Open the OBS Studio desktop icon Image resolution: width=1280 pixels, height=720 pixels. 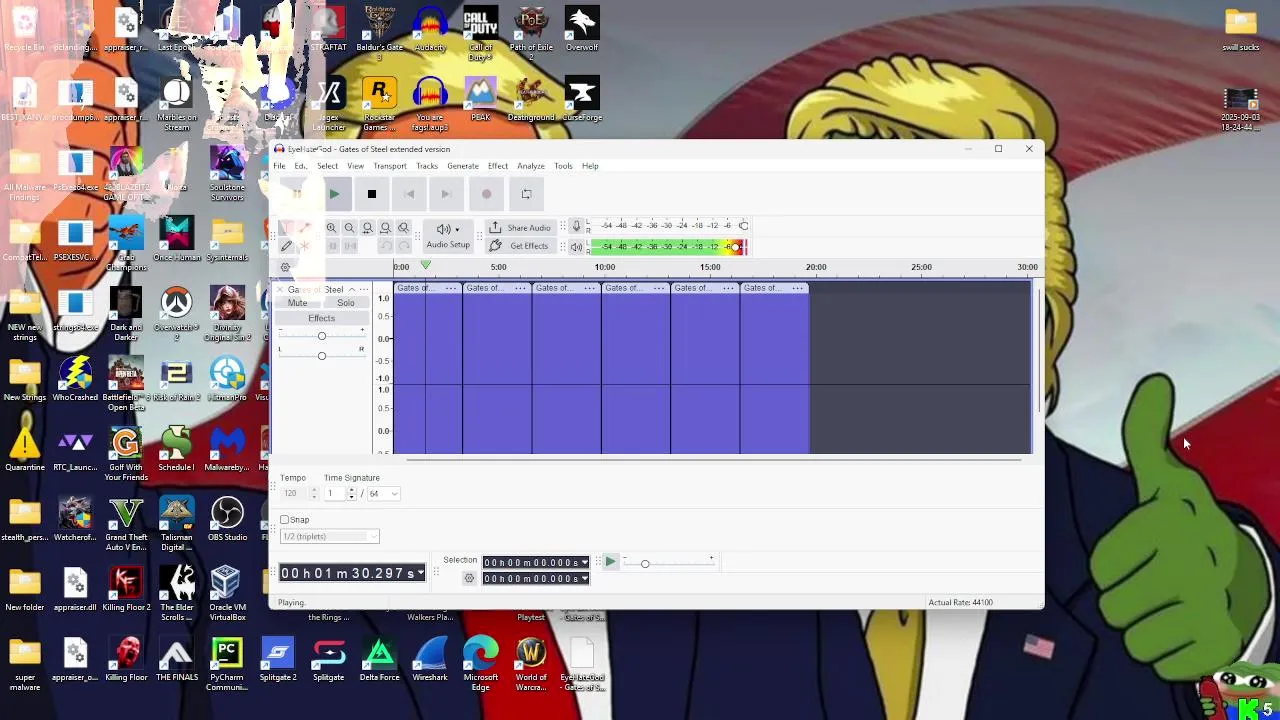[227, 519]
